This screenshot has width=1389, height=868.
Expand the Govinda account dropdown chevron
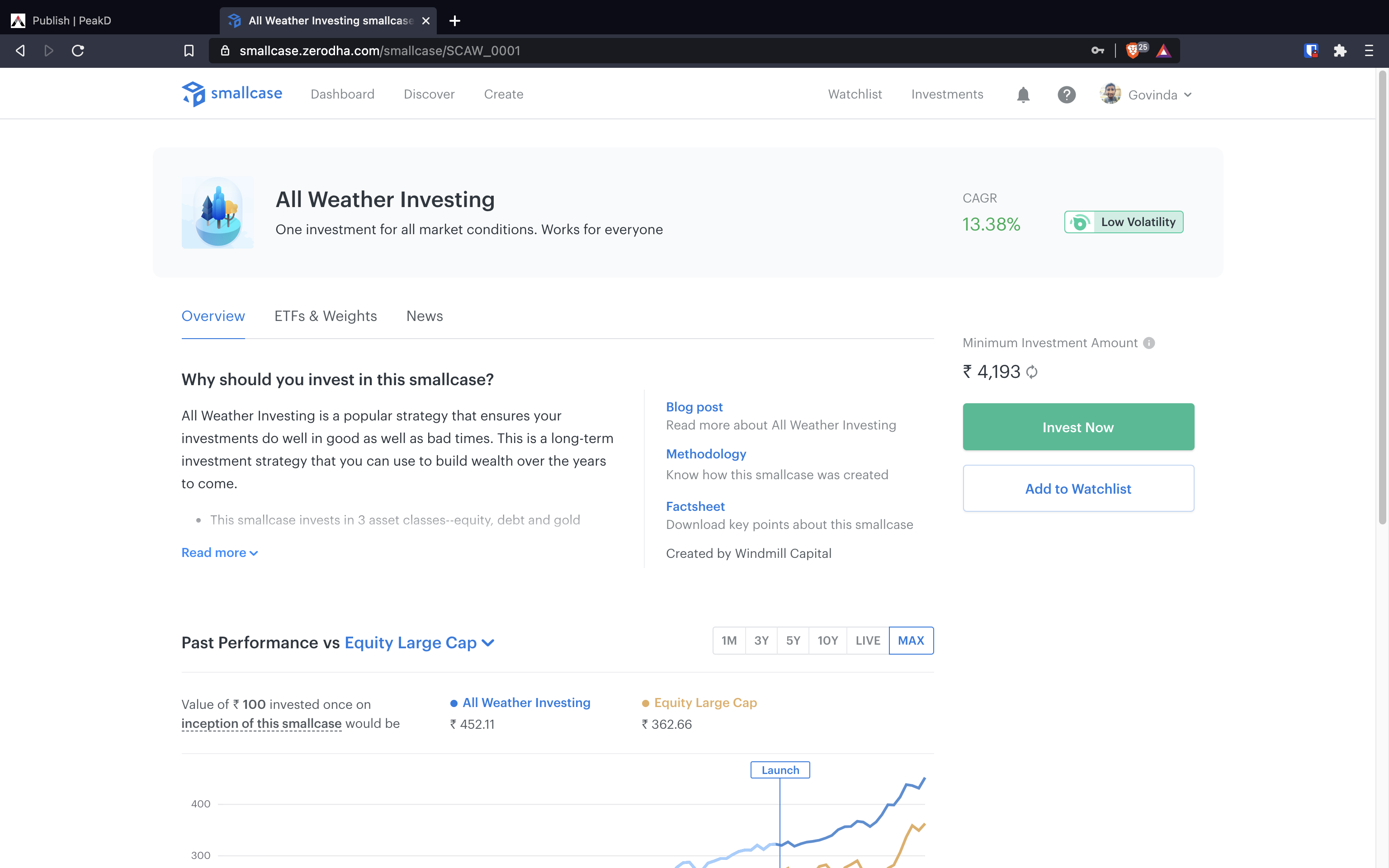1187,95
